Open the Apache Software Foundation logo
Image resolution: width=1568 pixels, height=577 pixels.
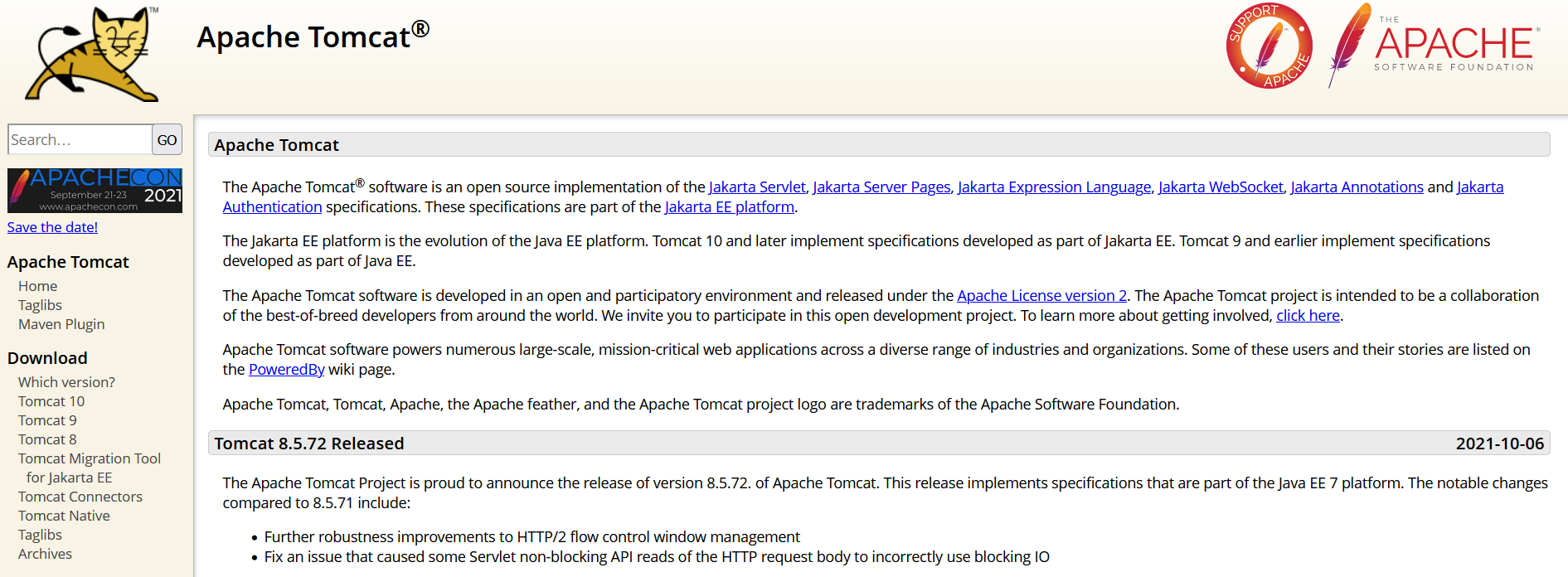tap(1435, 46)
